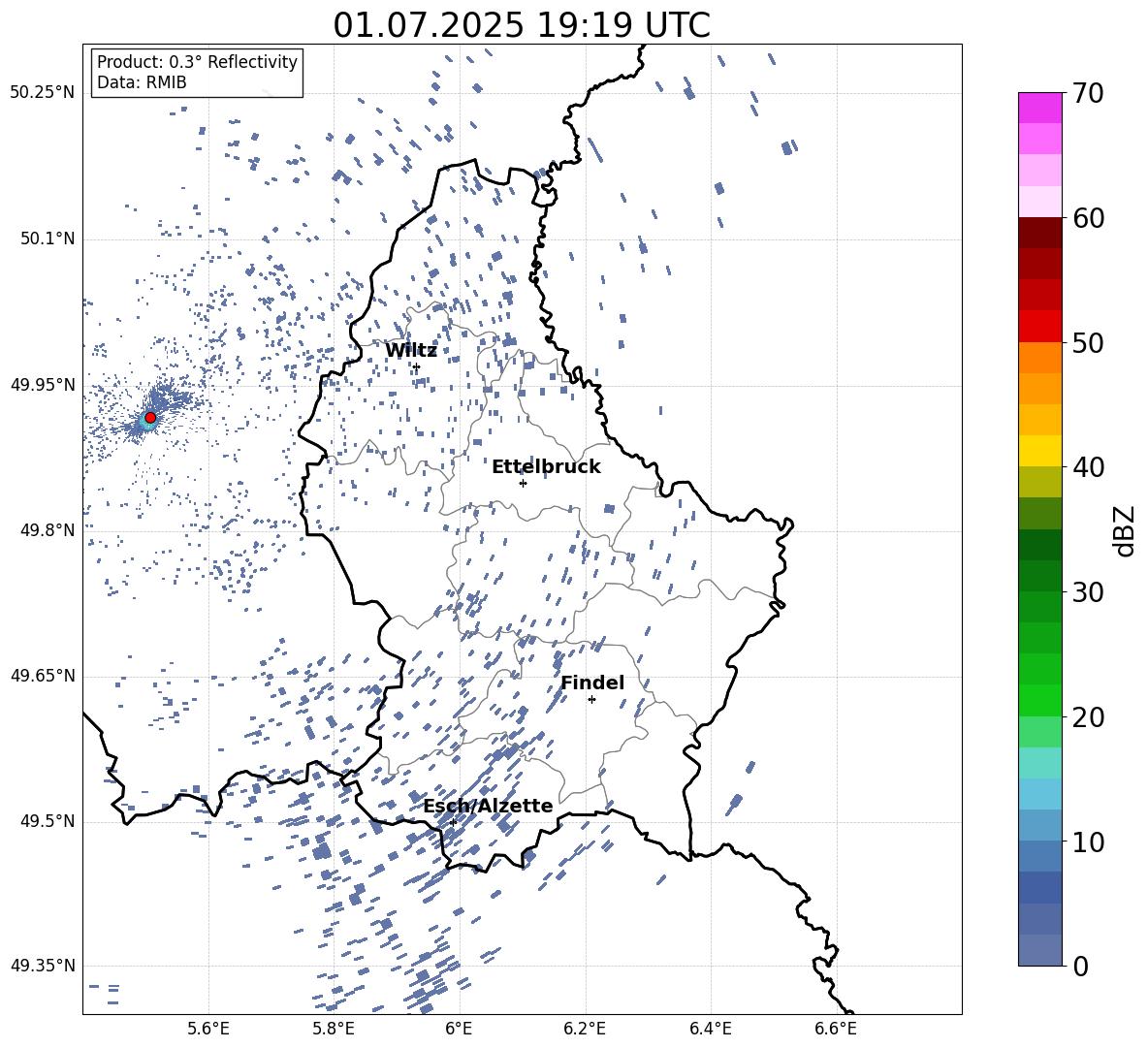Click the 5.6°E longitude label

[208, 1029]
